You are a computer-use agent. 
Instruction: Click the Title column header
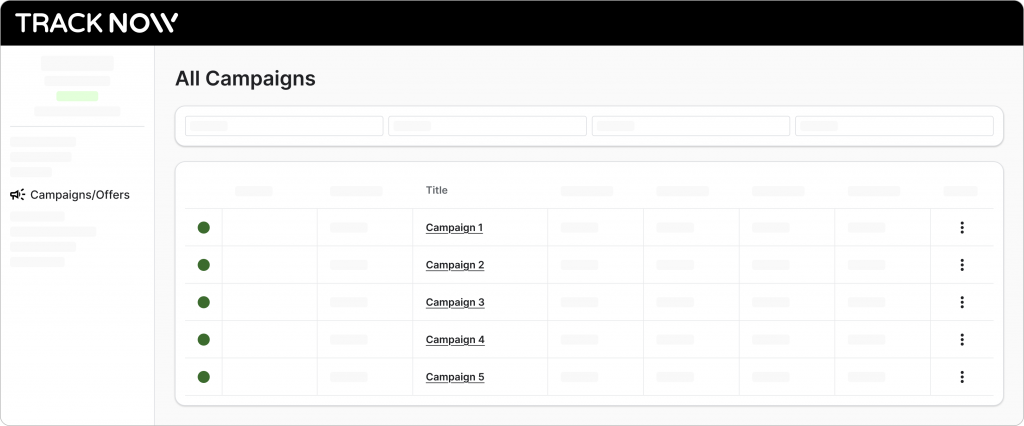(437, 190)
